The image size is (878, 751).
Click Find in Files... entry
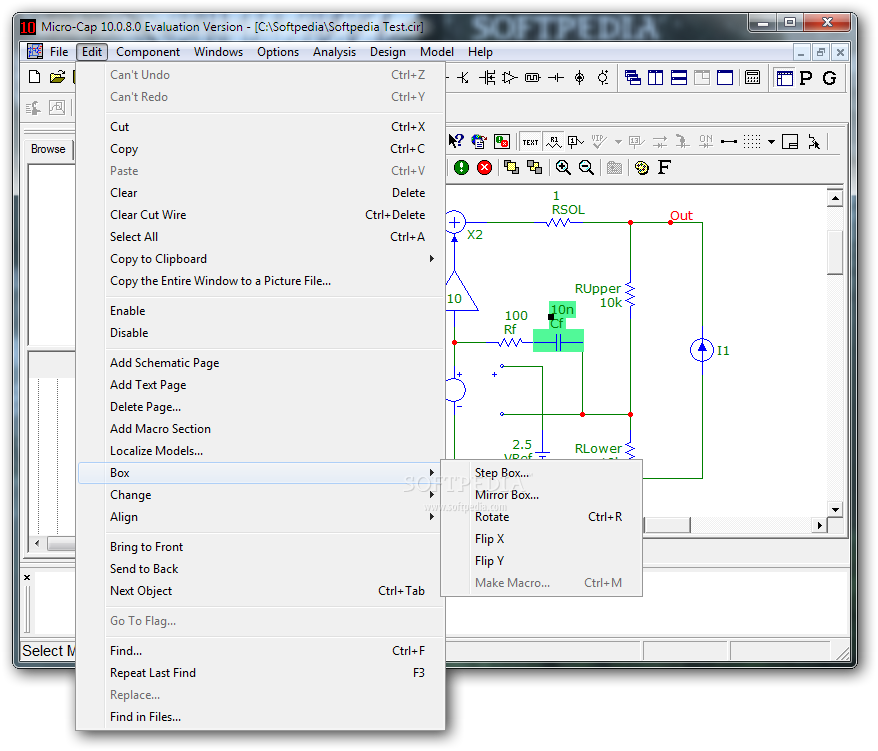260,717
